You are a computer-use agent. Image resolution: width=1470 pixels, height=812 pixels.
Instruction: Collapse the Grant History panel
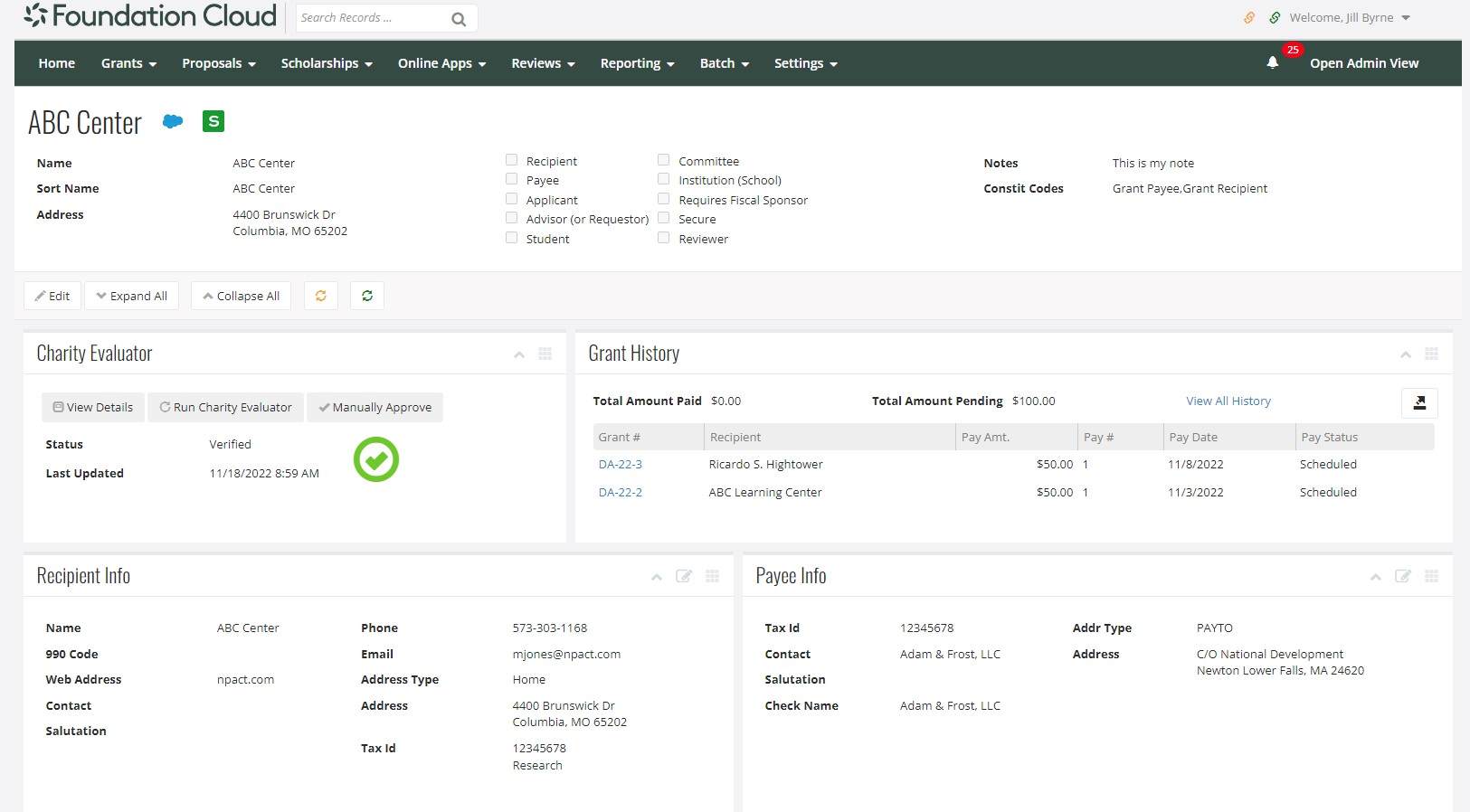click(1405, 354)
